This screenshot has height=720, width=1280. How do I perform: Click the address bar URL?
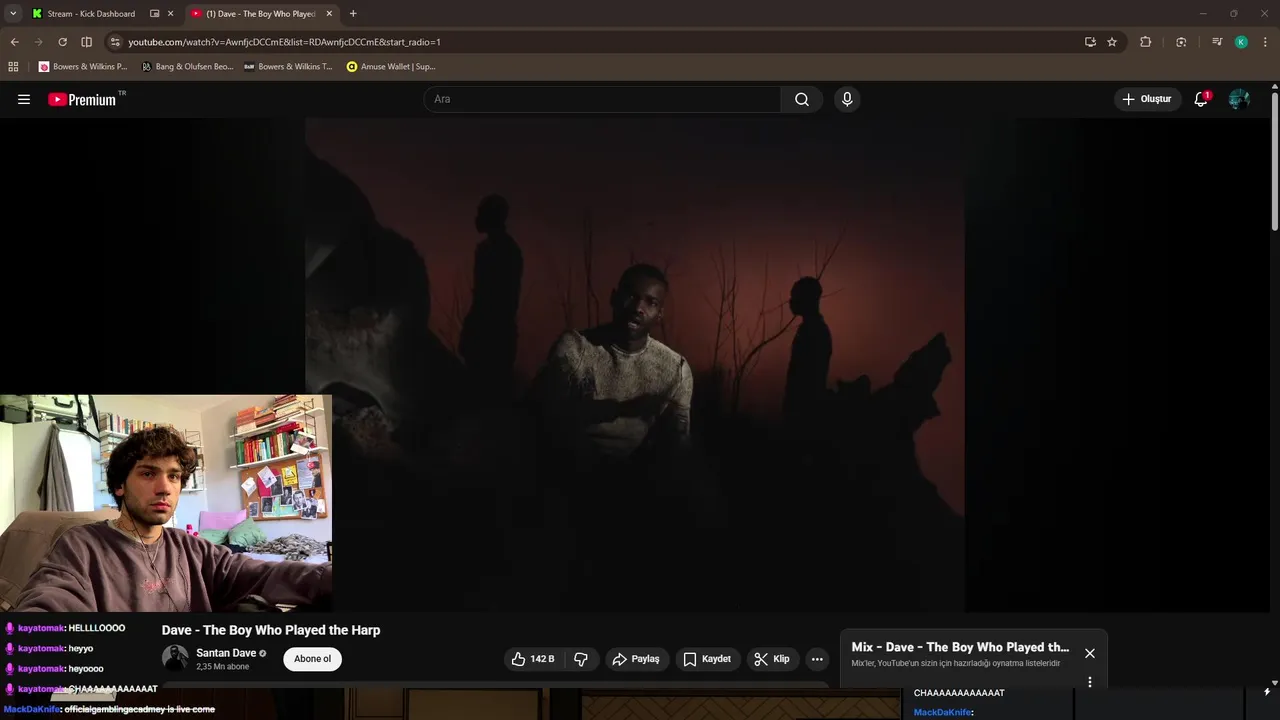point(284,42)
